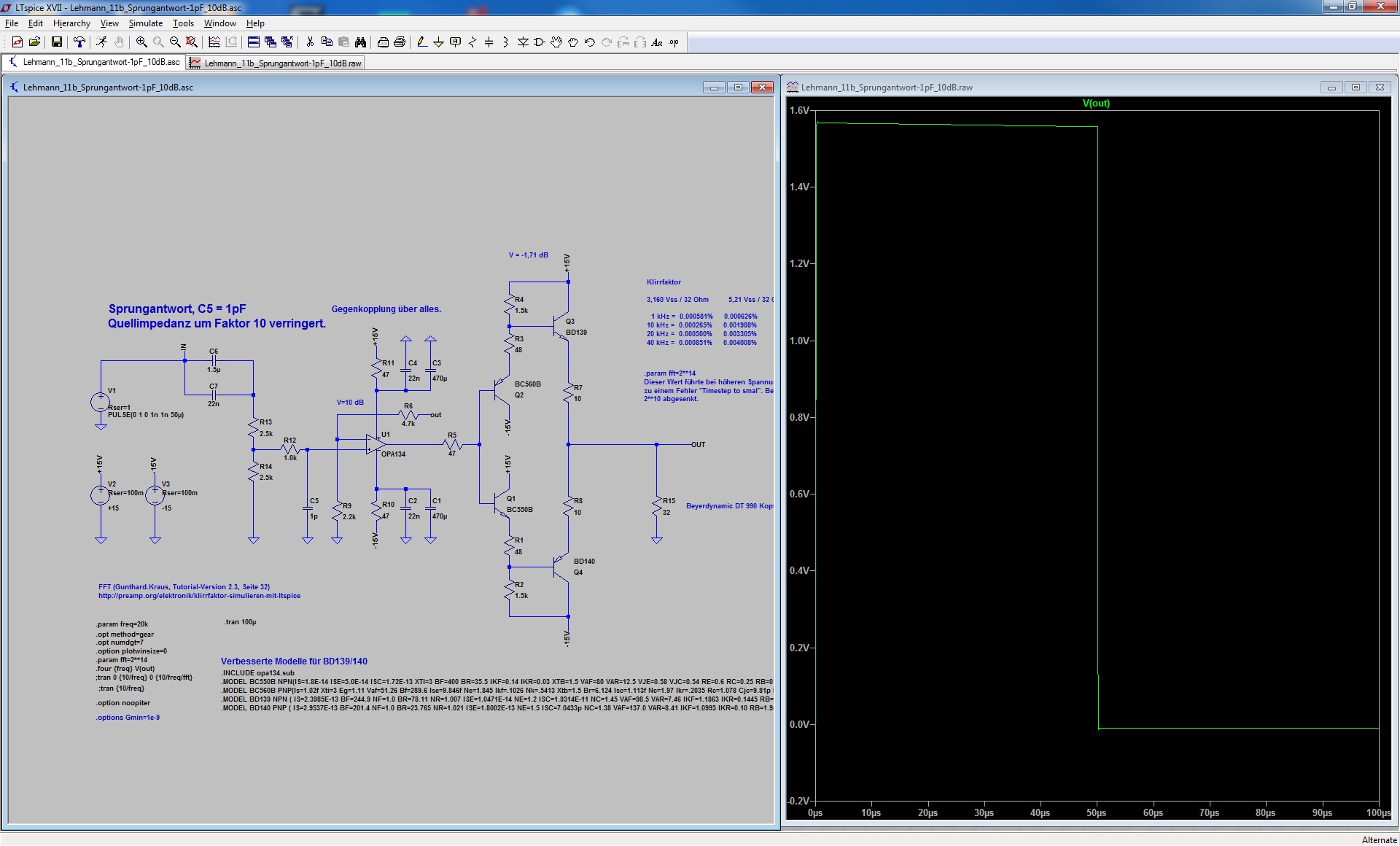The height and width of the screenshot is (846, 1400).
Task: Open the Help menu
Action: point(255,23)
